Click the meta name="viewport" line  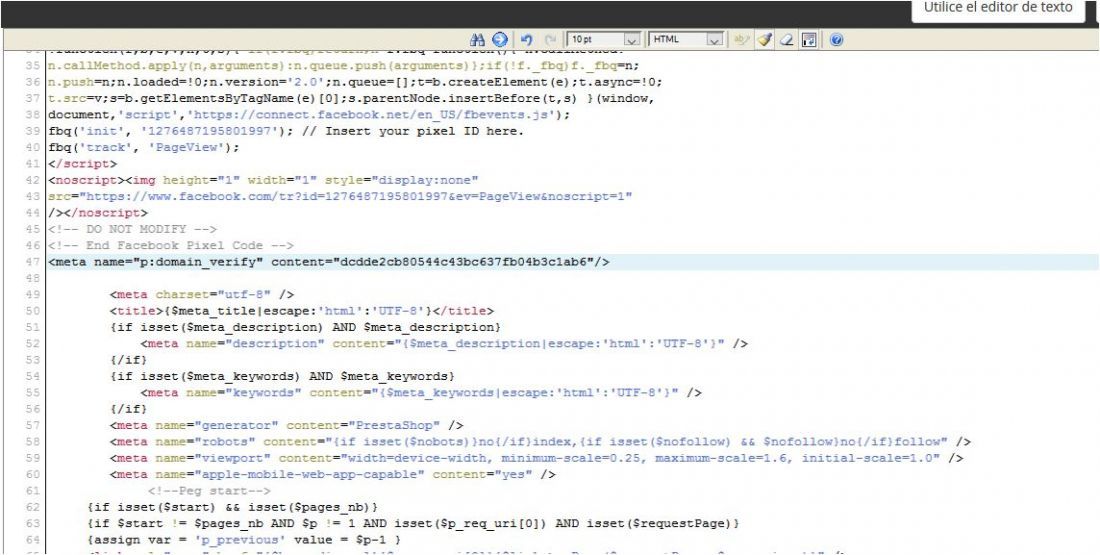(536, 458)
